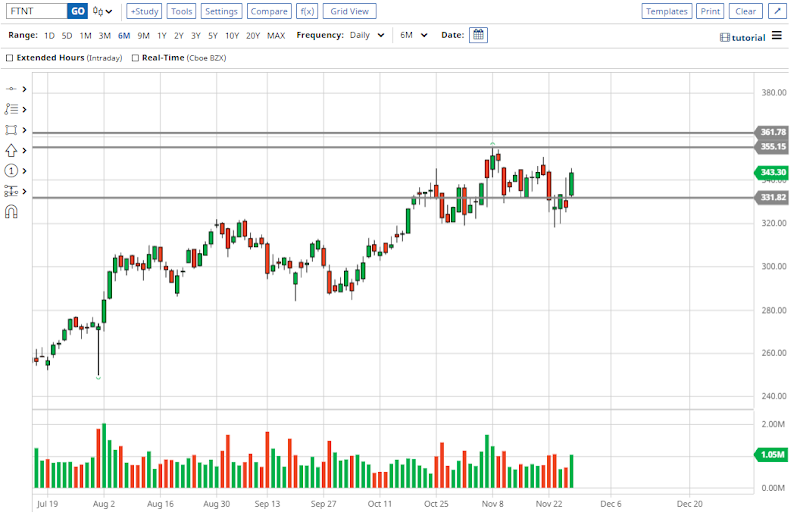Click the expand chart arrow icon
The image size is (800, 528).
[x=777, y=11]
